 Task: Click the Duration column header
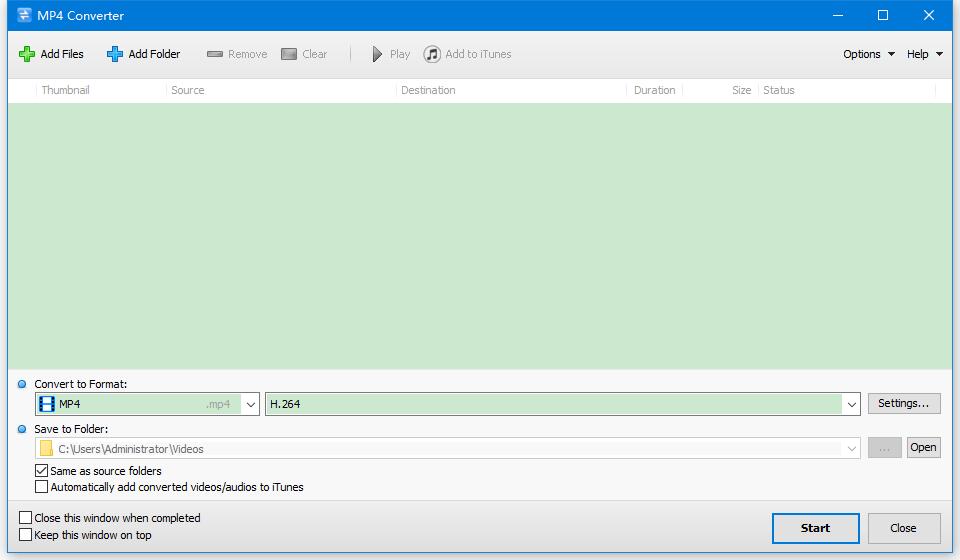[654, 90]
